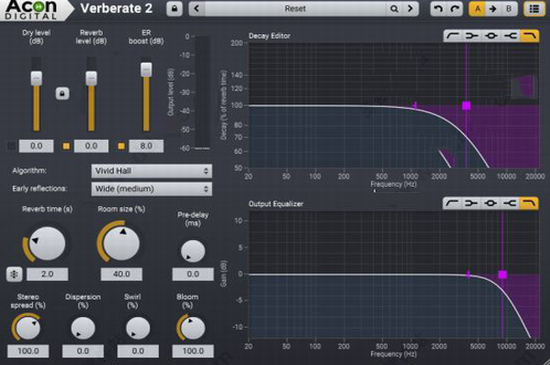The height and width of the screenshot is (365, 550).
Task: Open the Algorithm dropdown showing Vivid Hall
Action: 152,171
